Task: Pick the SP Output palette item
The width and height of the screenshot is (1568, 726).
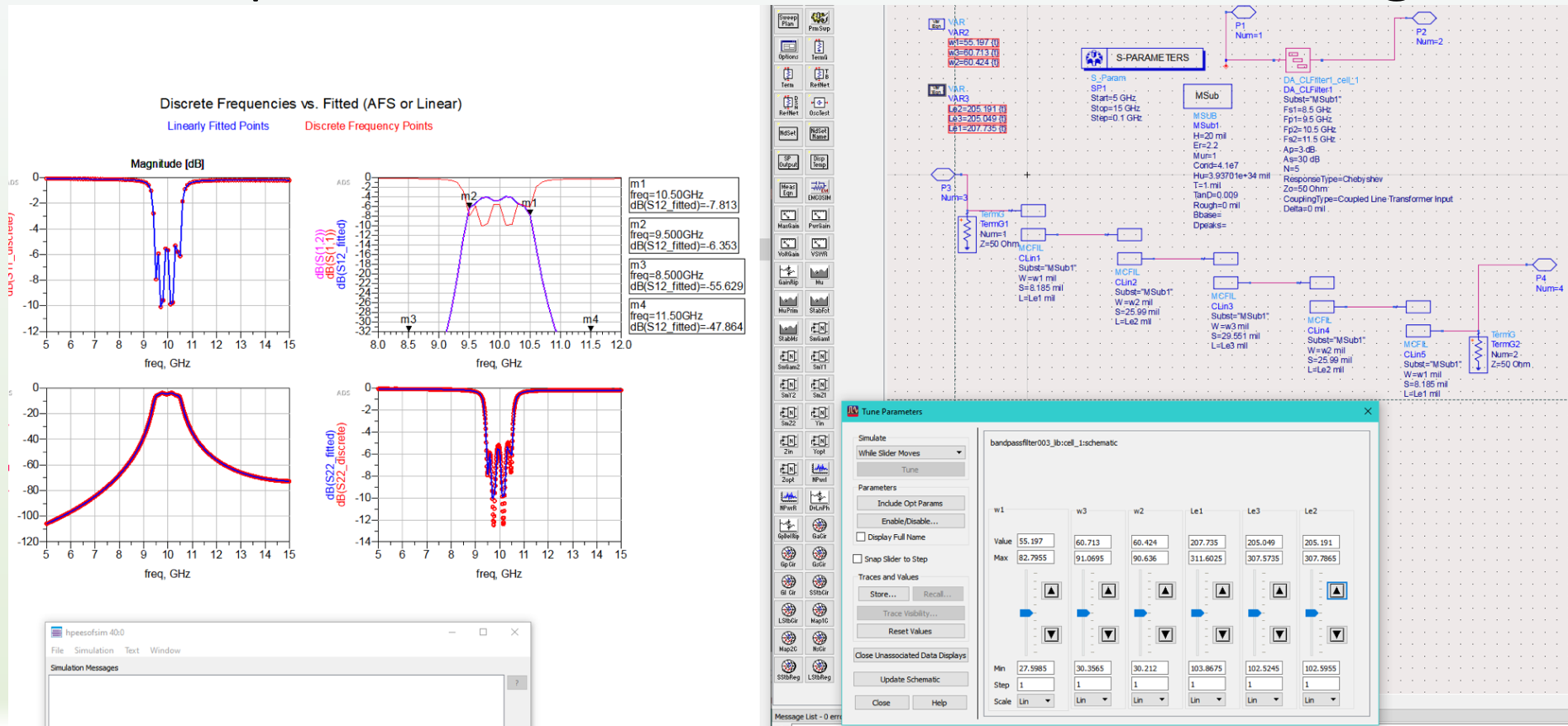Action: [x=788, y=161]
